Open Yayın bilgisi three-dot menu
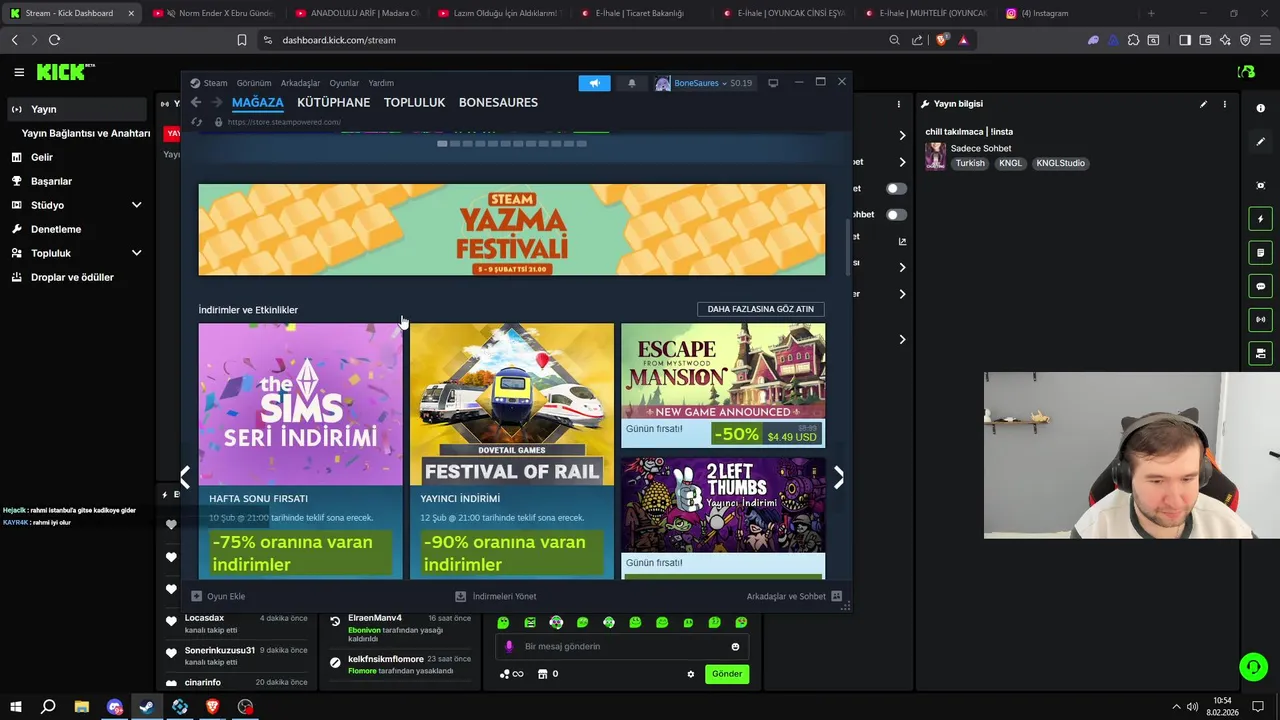The width and height of the screenshot is (1280, 720). coord(1224,104)
